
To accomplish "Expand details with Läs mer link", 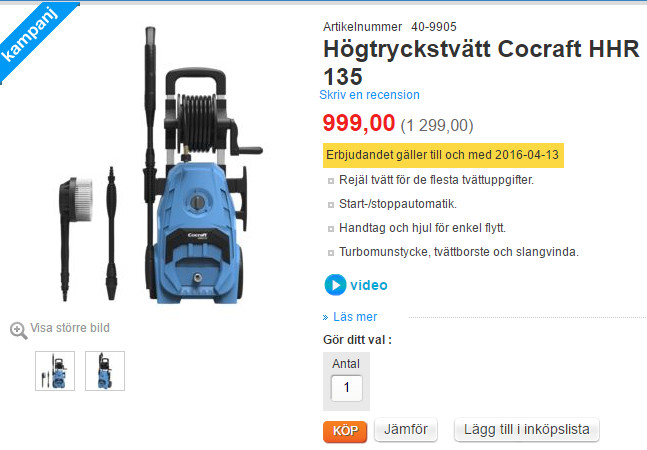I will click(355, 317).
